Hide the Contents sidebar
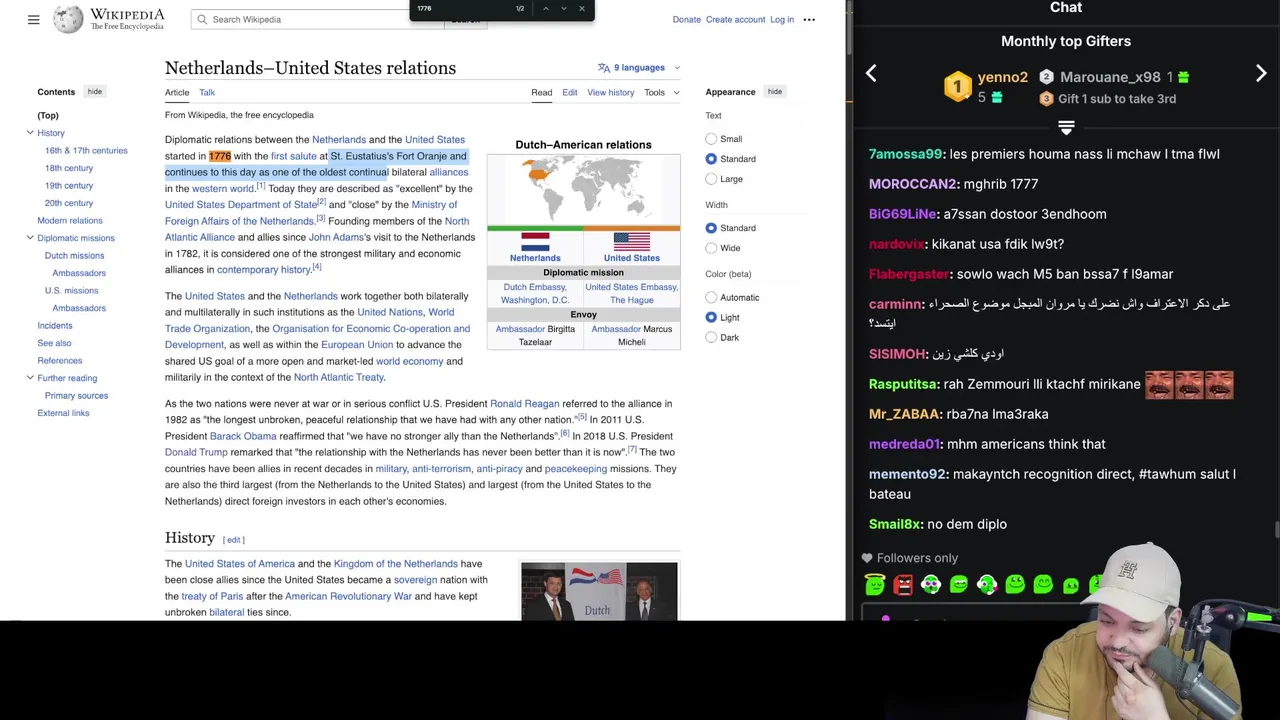The height and width of the screenshot is (720, 1280). (94, 92)
